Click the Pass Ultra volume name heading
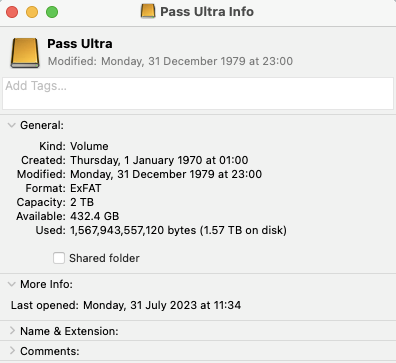 coord(80,44)
